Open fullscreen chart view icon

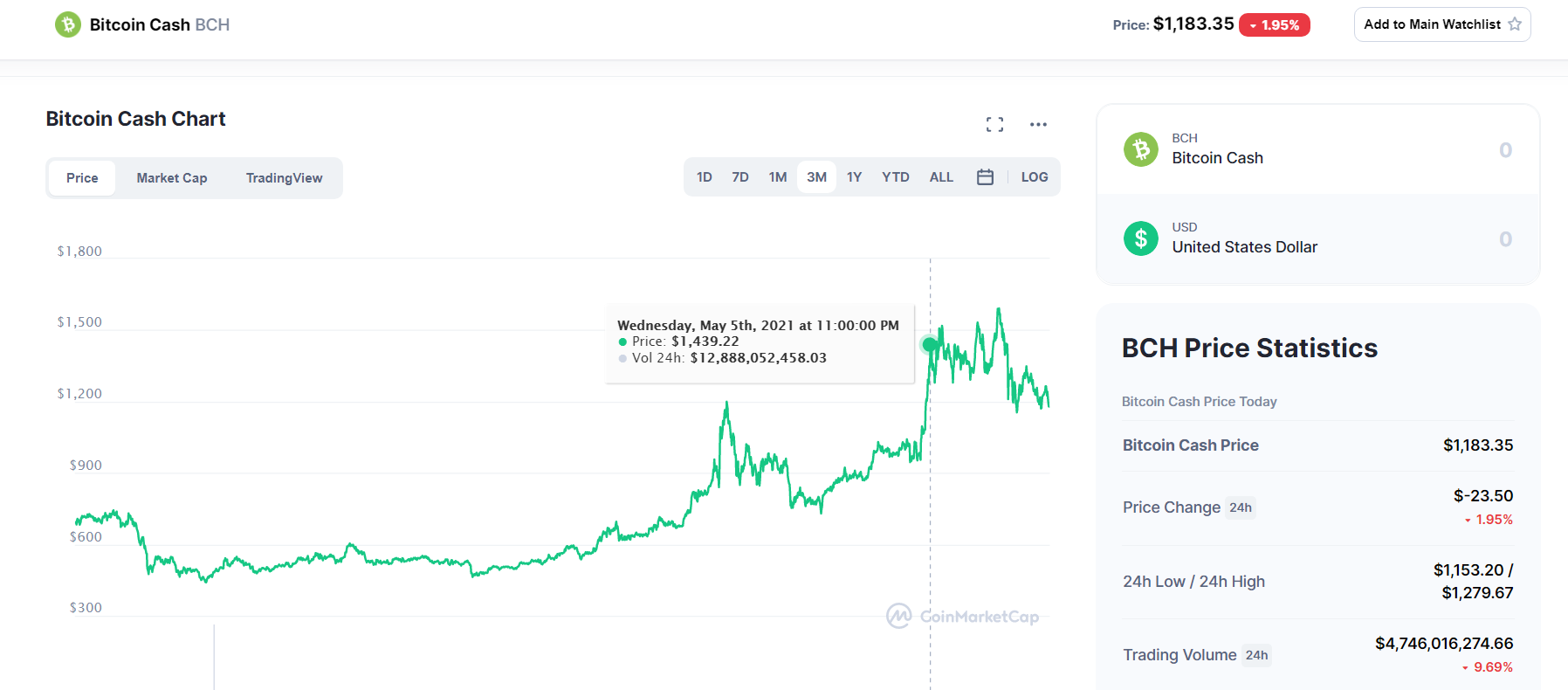994,124
